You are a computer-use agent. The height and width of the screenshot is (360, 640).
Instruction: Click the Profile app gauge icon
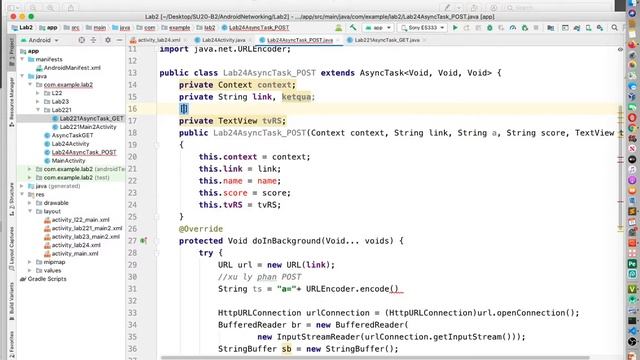click(513, 28)
